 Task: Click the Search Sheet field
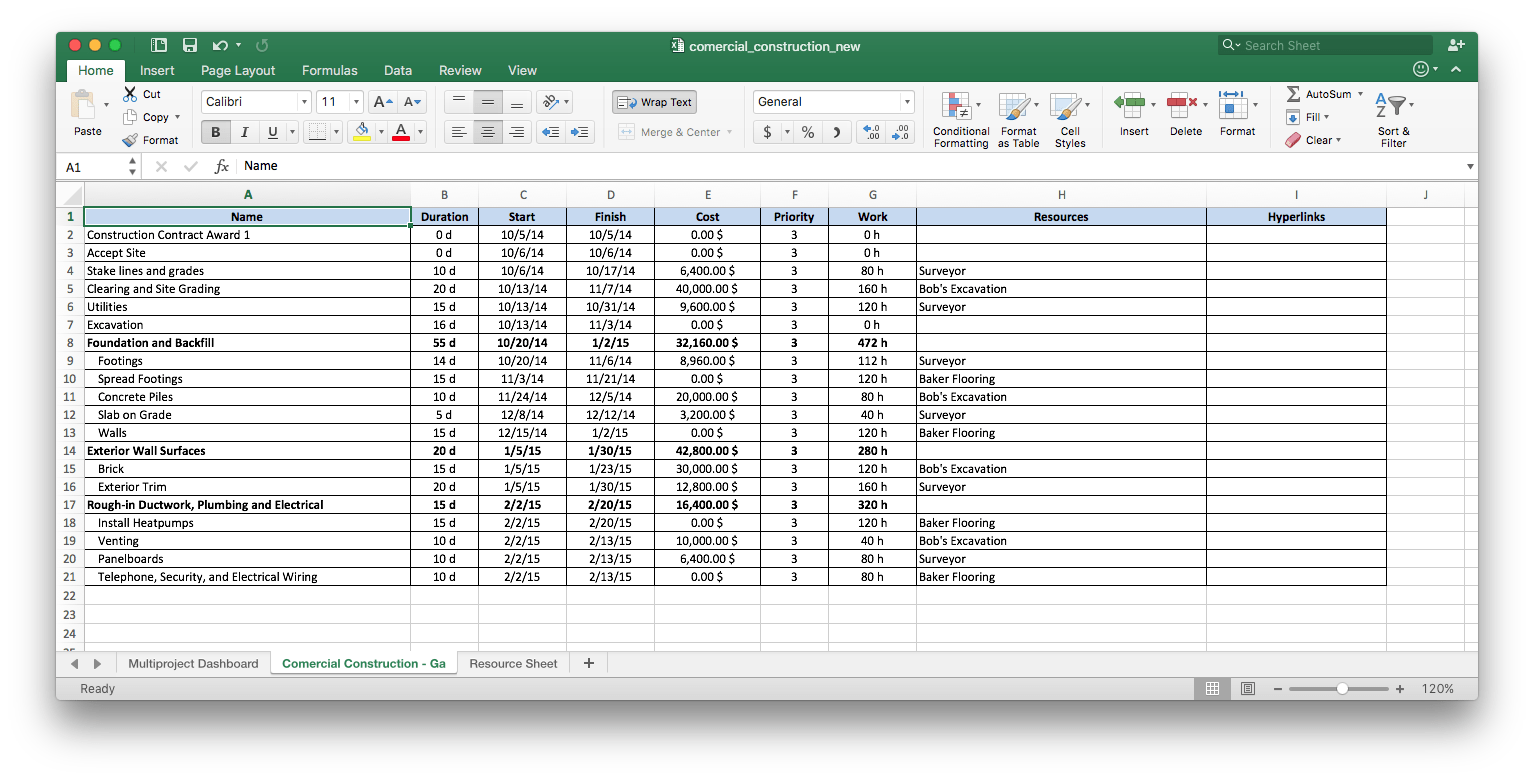click(x=1325, y=45)
